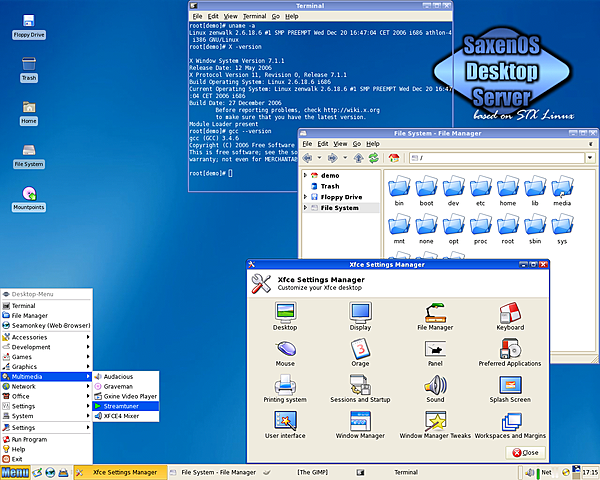
Task: Reload the folder in File Manager
Action: (373, 158)
